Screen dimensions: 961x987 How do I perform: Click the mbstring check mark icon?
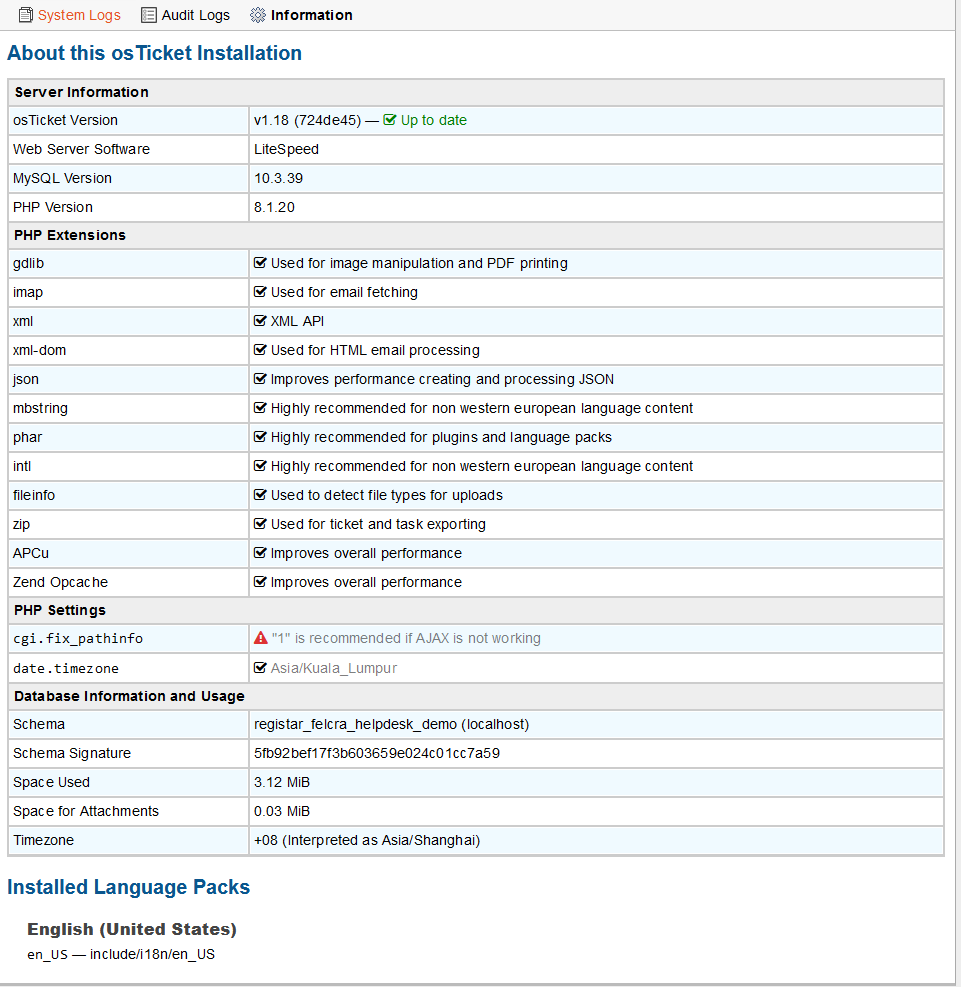pyautogui.click(x=260, y=407)
